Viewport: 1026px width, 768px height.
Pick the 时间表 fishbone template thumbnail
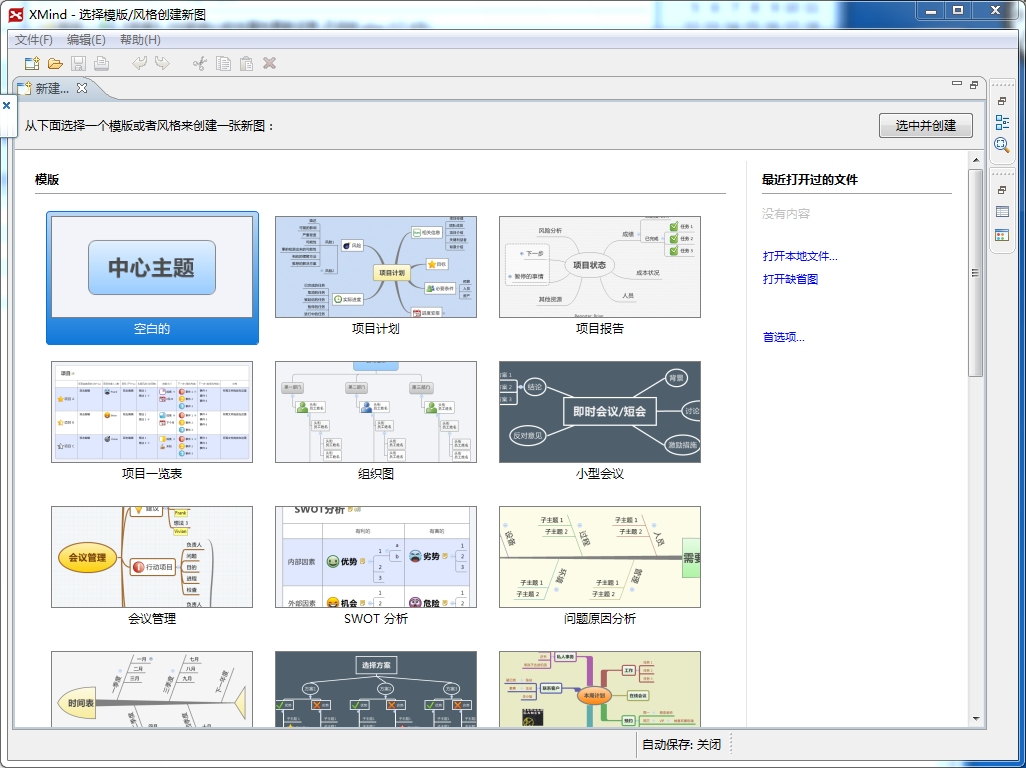pyautogui.click(x=152, y=689)
